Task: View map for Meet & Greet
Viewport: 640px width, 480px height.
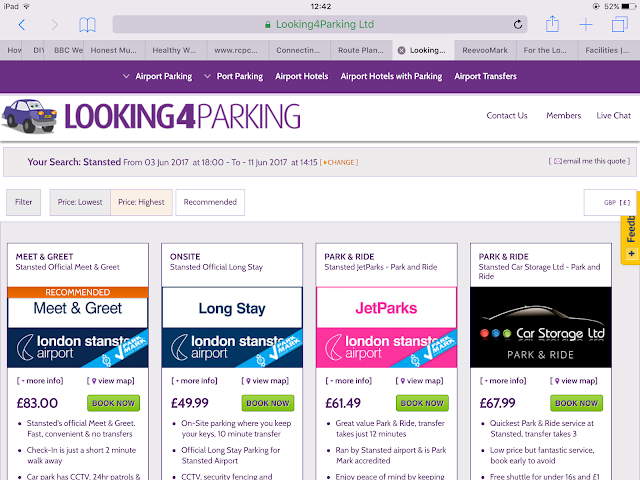Action: point(111,381)
